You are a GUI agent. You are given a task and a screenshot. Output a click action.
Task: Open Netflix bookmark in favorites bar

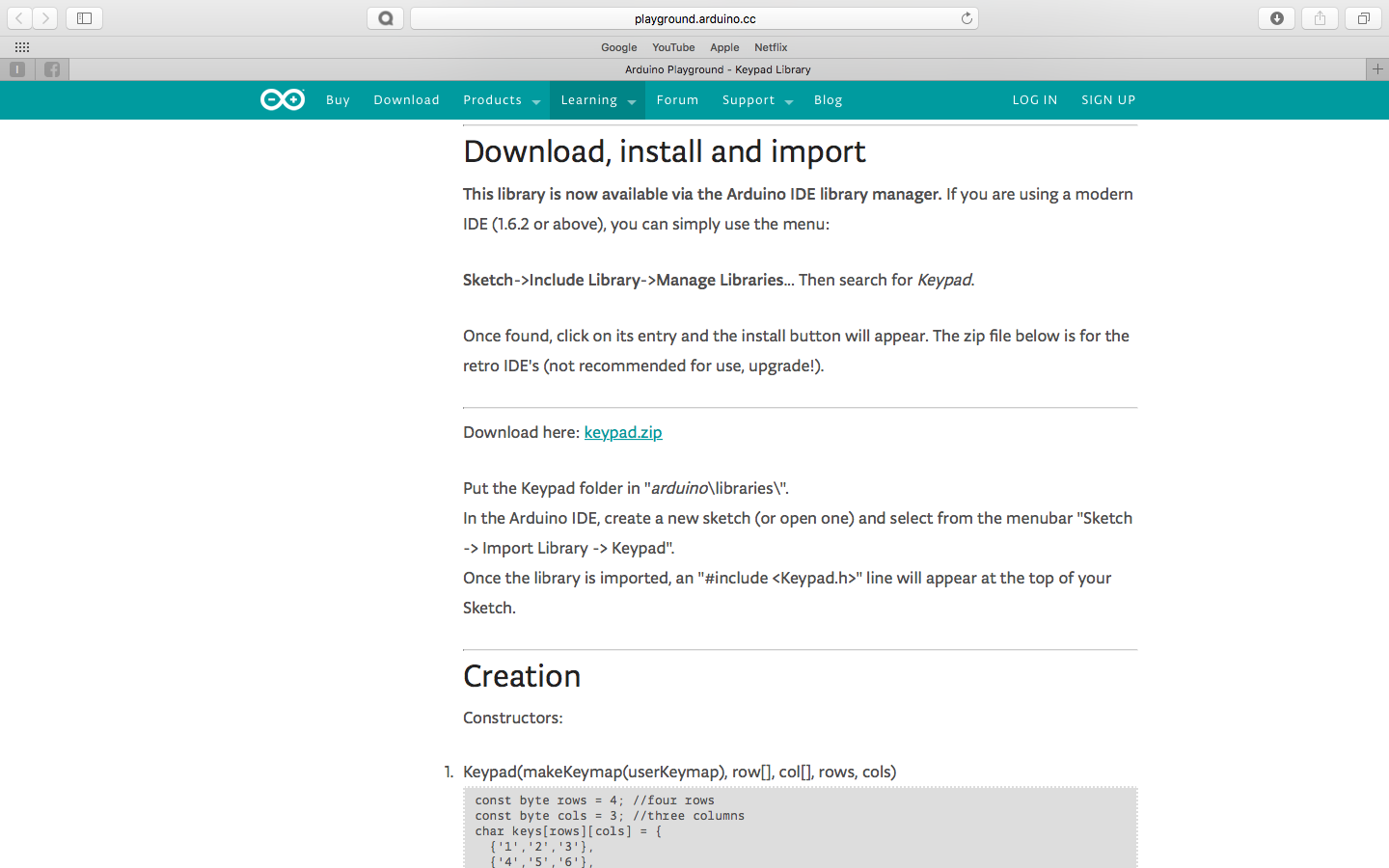[771, 47]
